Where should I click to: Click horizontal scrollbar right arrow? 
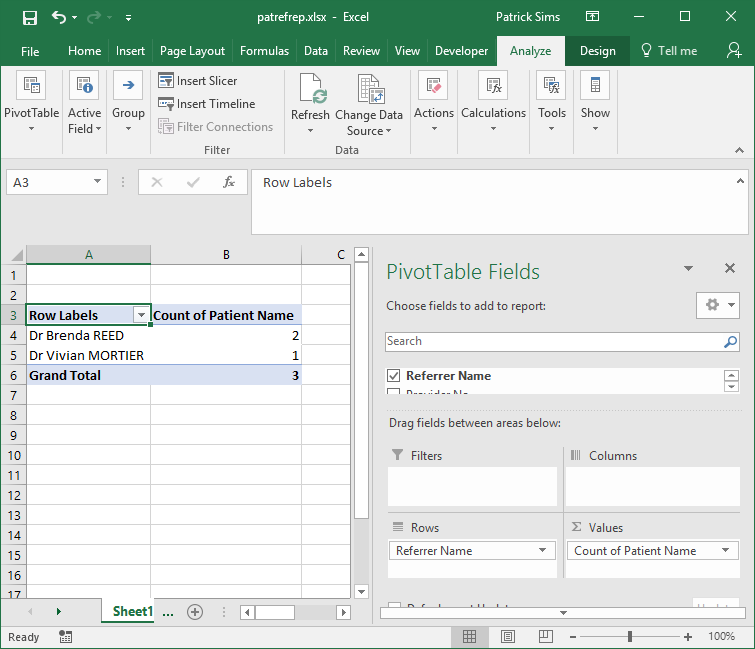[x=343, y=612]
